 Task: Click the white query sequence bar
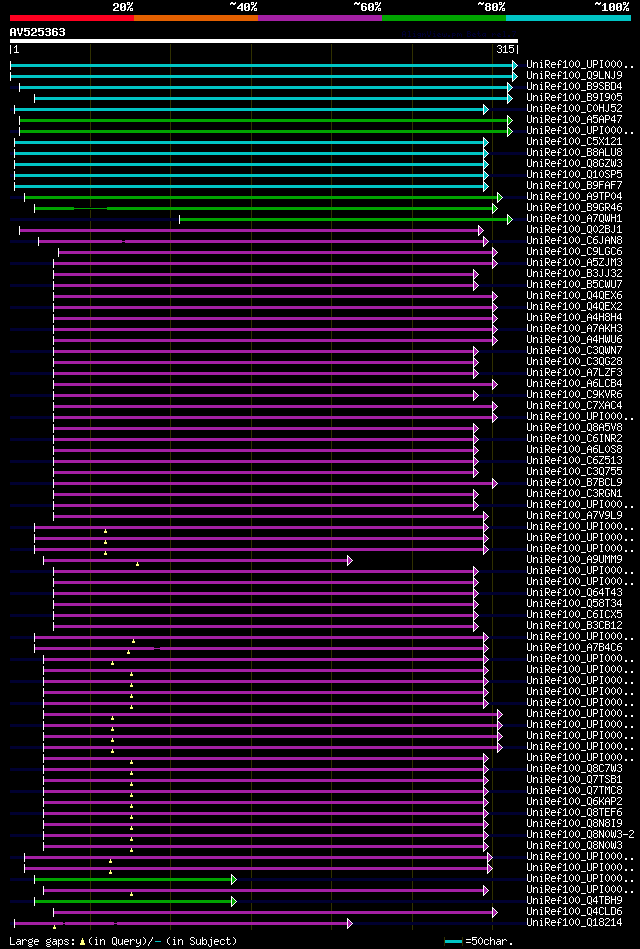[263, 41]
